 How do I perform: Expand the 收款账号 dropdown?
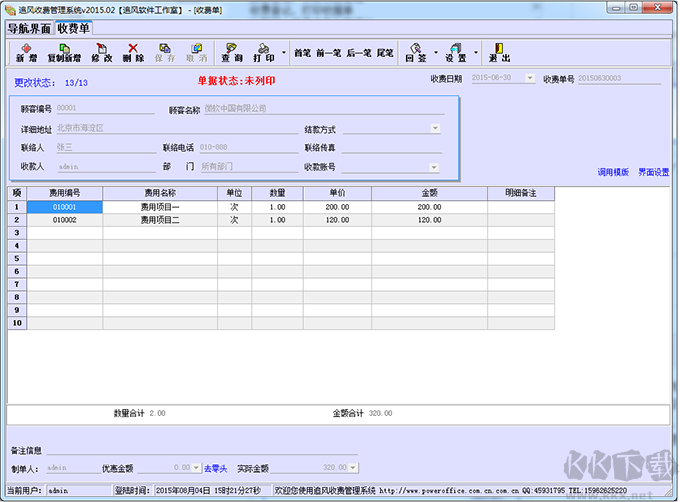(435, 167)
